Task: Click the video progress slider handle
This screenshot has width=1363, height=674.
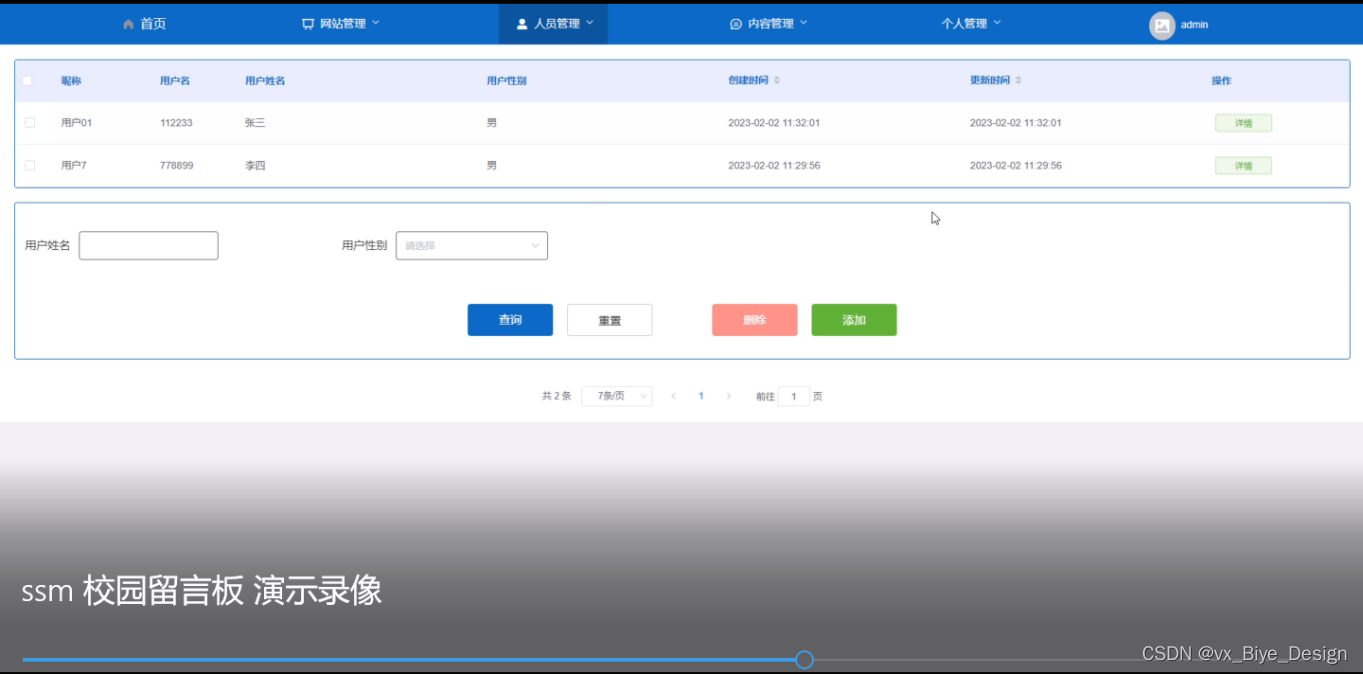Action: [804, 660]
